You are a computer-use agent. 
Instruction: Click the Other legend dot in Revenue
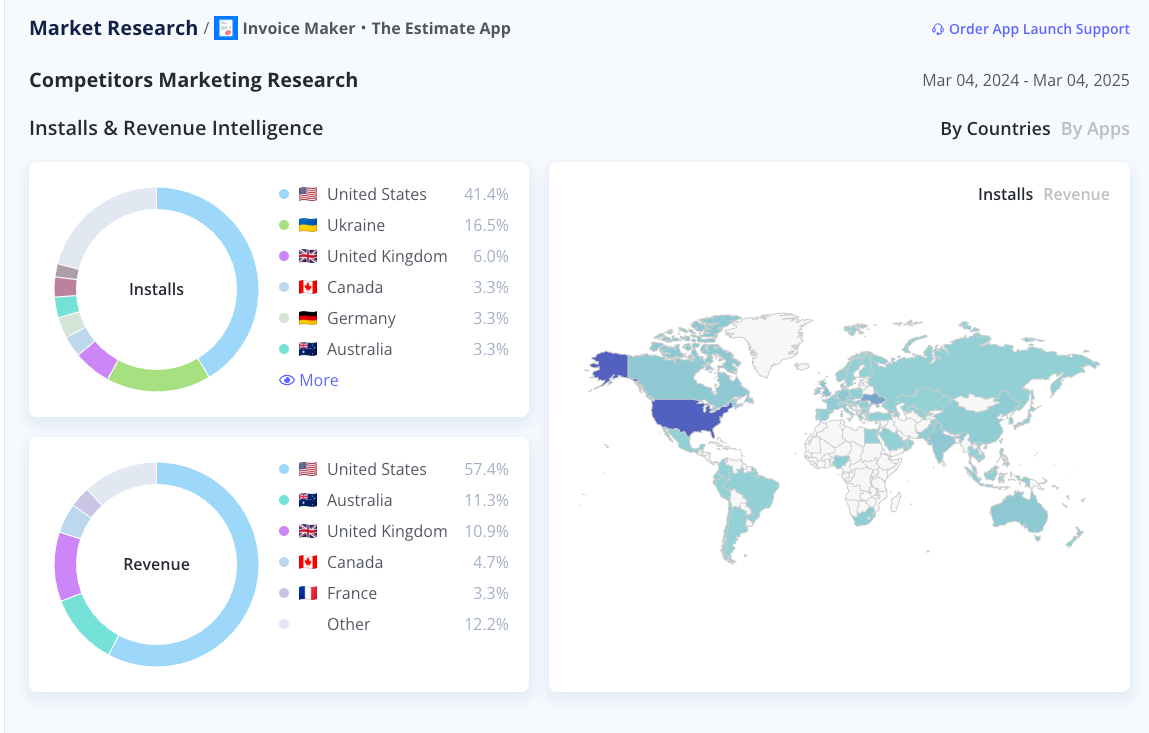click(x=284, y=625)
